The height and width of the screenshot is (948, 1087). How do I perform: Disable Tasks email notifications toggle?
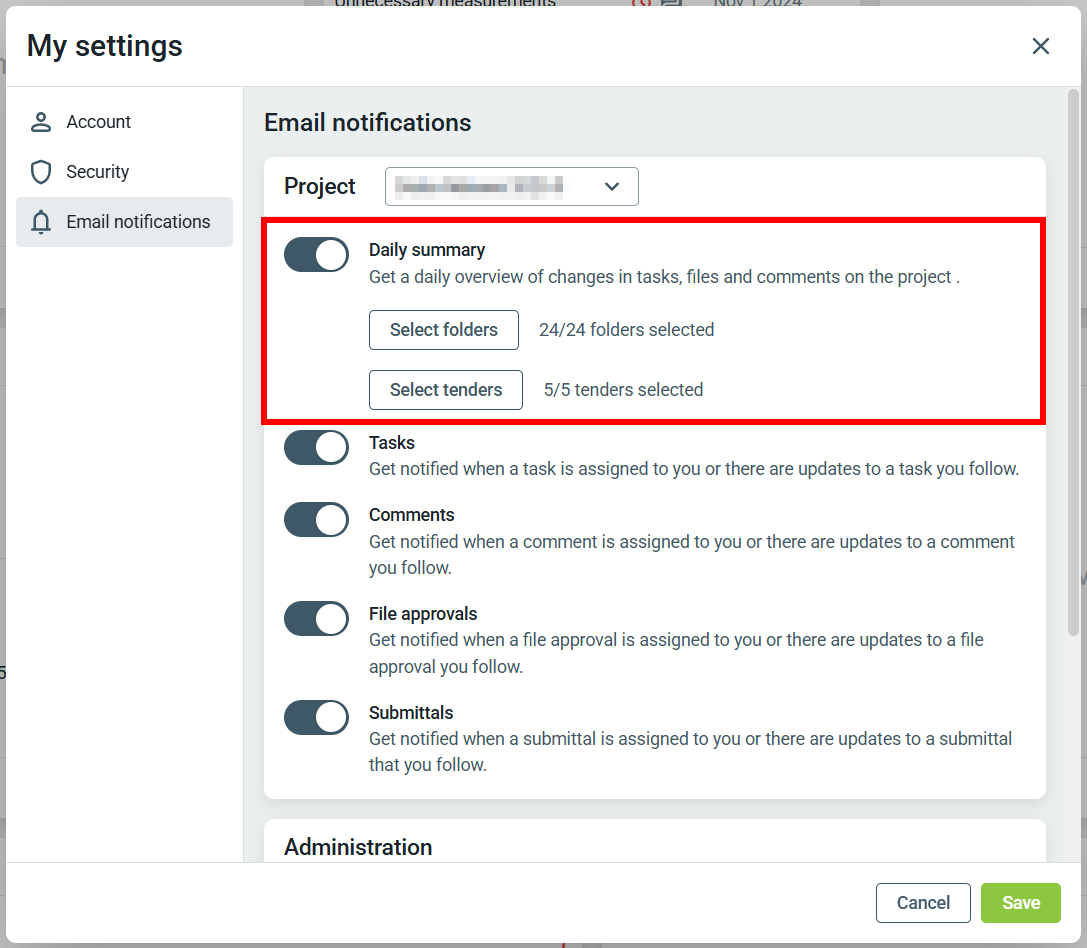pyautogui.click(x=316, y=448)
